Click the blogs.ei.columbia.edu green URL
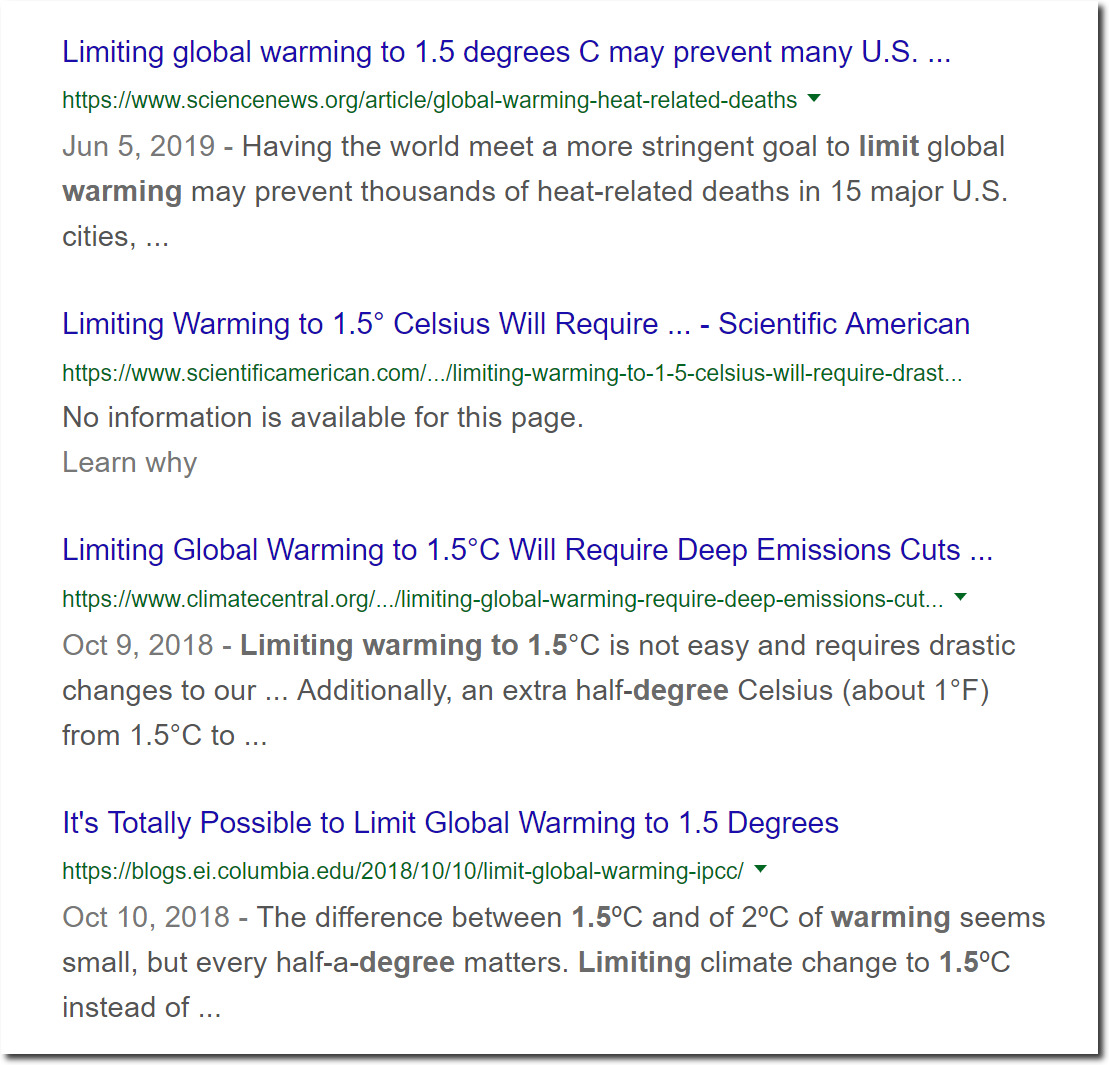 403,871
